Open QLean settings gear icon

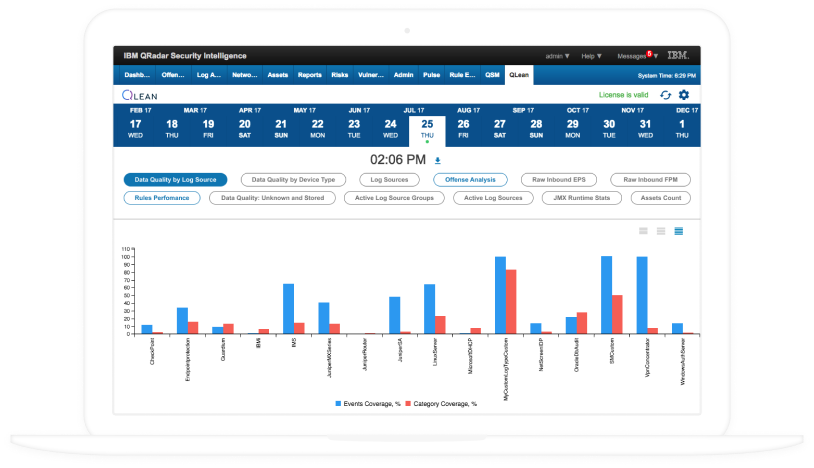tap(684, 95)
